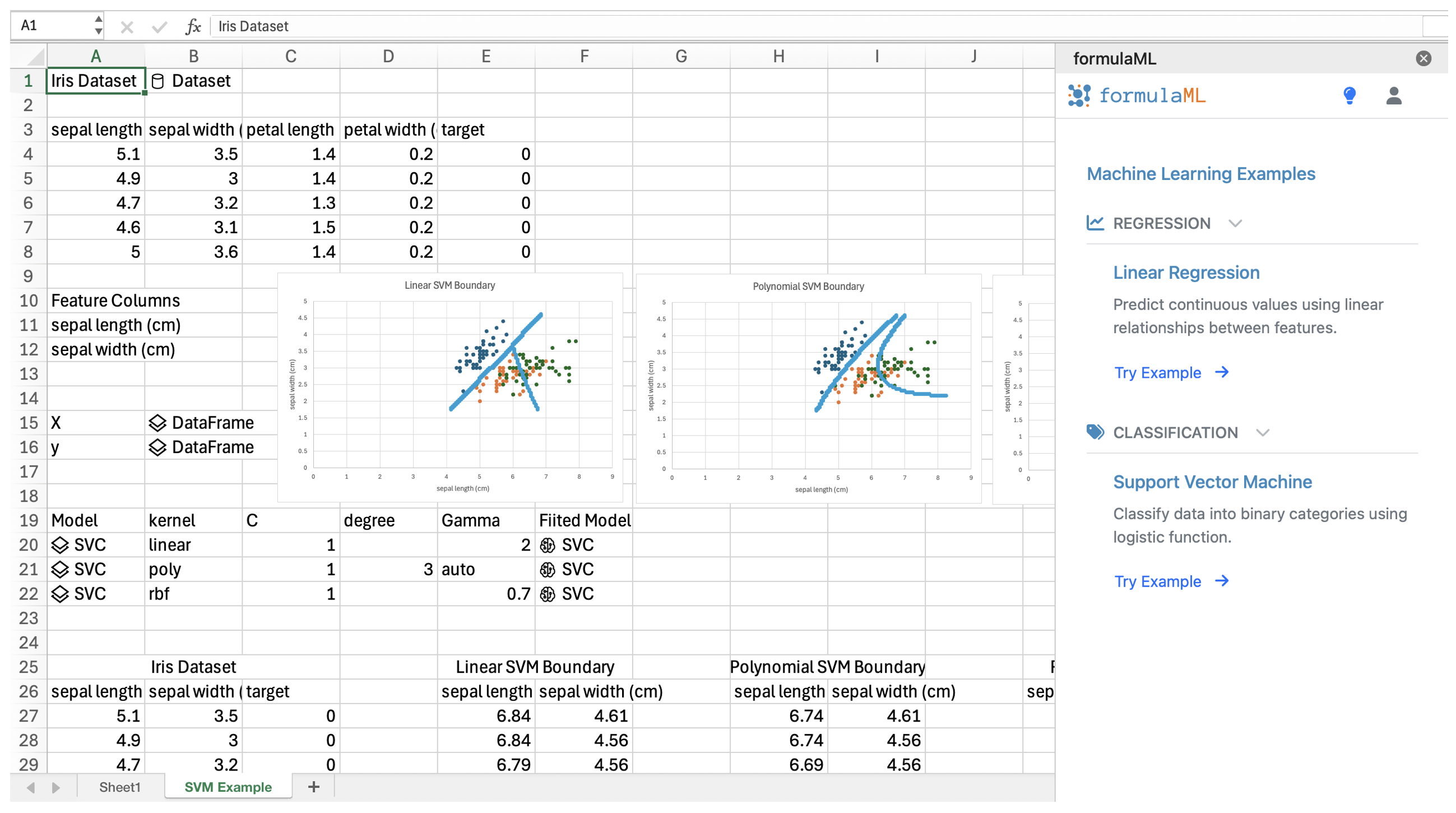
Task: Click the Classification tag icon
Action: 1095,432
